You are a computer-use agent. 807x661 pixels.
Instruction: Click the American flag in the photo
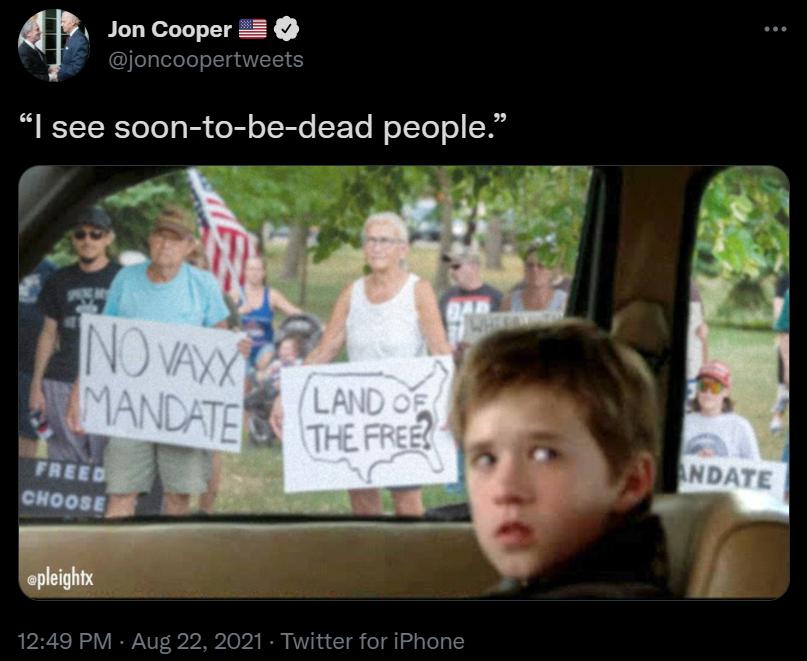tap(221, 230)
